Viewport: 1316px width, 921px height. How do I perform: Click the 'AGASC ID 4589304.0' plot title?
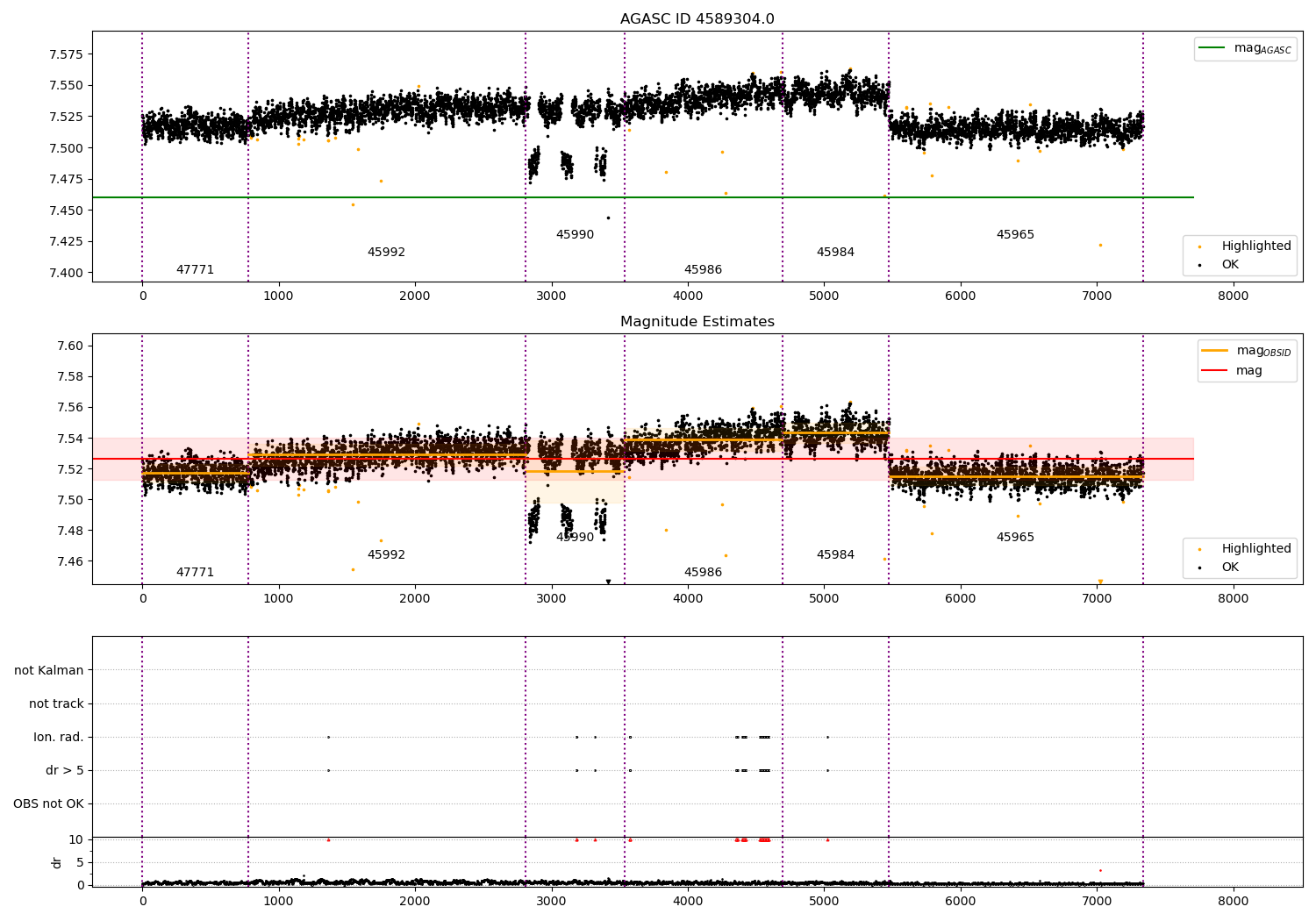[697, 19]
